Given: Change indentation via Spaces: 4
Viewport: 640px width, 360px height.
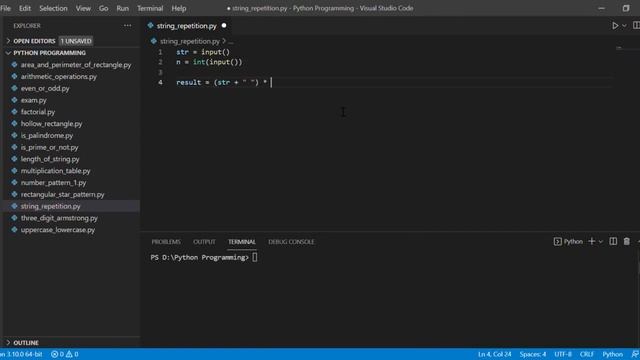Looking at the screenshot, I should (533, 354).
